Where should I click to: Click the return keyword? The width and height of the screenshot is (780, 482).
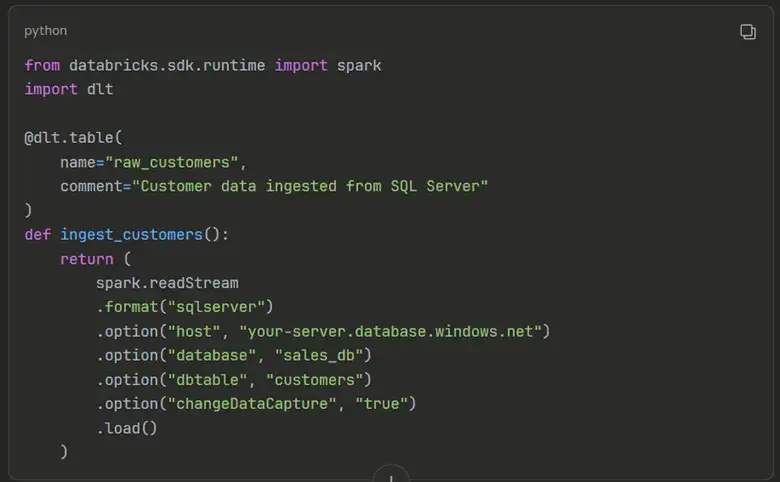[87, 259]
